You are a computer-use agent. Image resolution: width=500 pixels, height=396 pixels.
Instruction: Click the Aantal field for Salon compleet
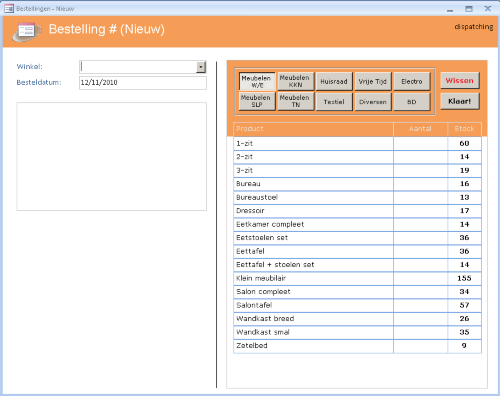(420, 292)
